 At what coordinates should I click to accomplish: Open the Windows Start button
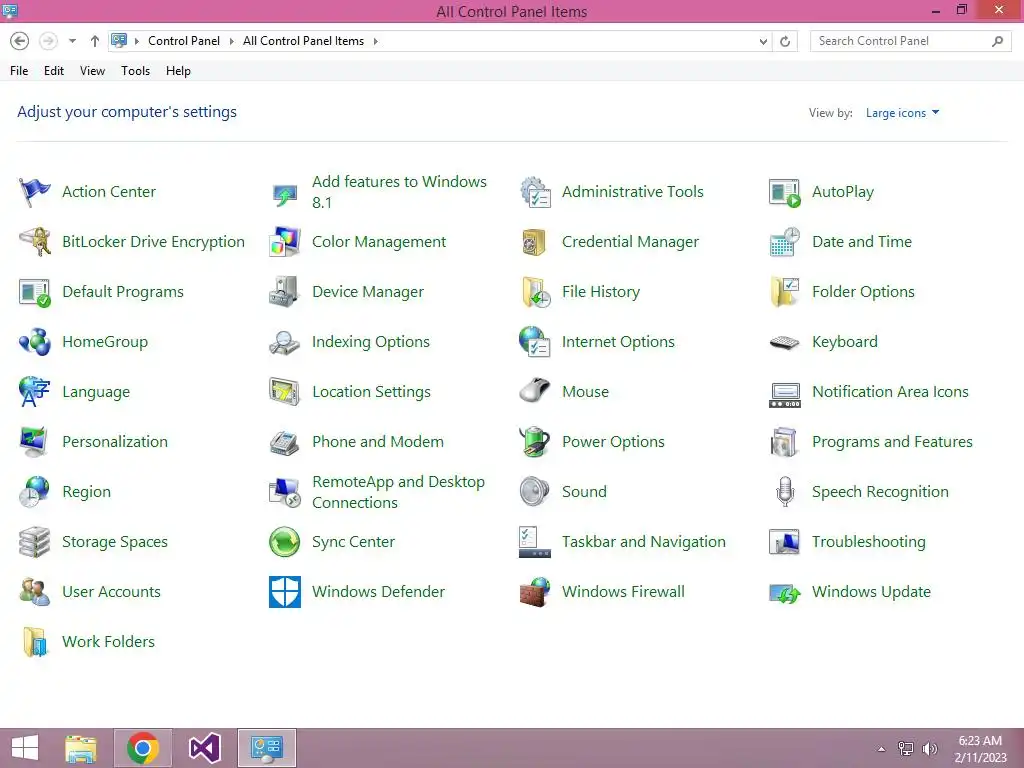tap(25, 748)
